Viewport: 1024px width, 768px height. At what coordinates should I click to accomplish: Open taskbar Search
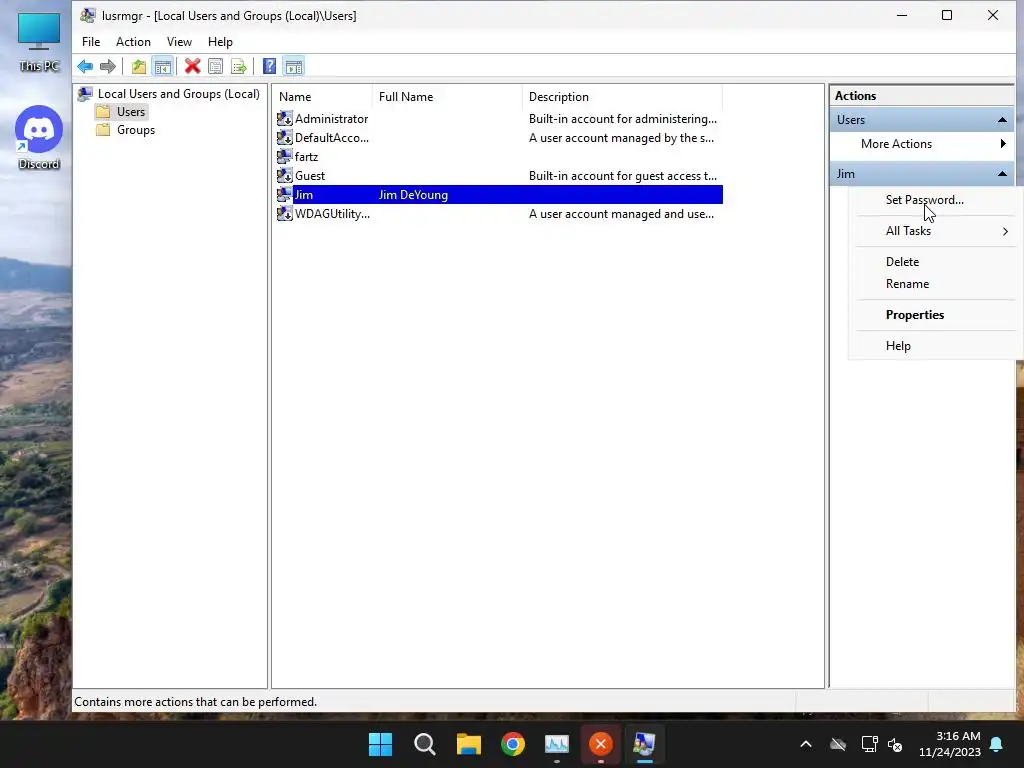pyautogui.click(x=424, y=744)
